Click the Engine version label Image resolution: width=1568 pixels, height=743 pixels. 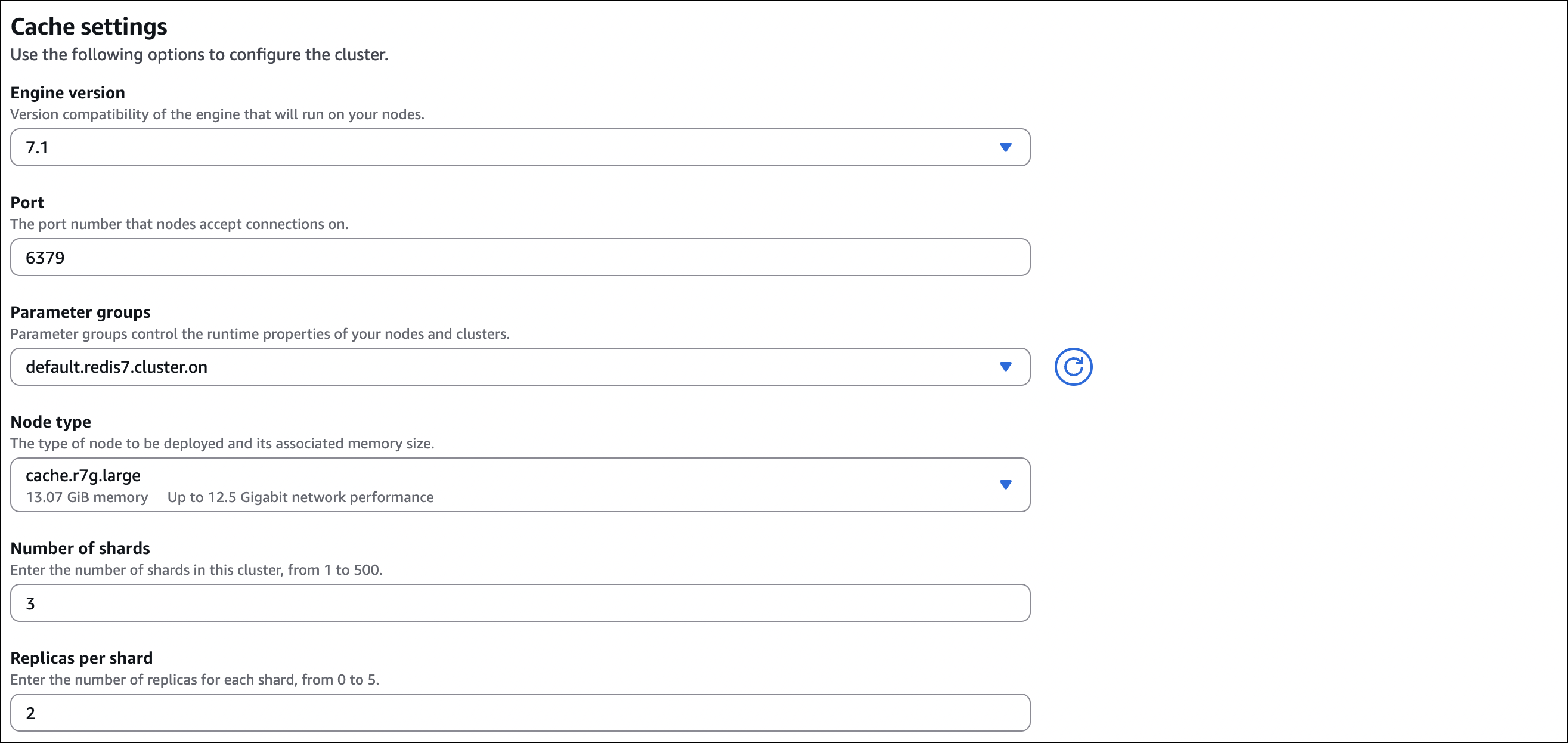pyautogui.click(x=67, y=92)
